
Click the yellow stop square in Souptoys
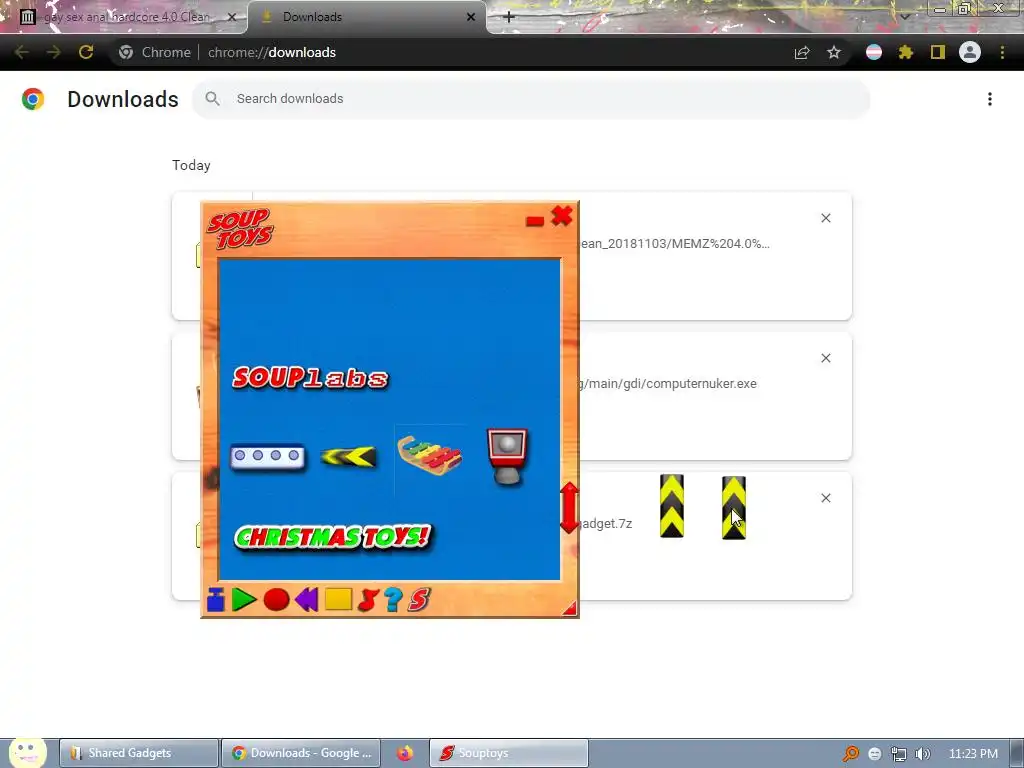coord(338,600)
